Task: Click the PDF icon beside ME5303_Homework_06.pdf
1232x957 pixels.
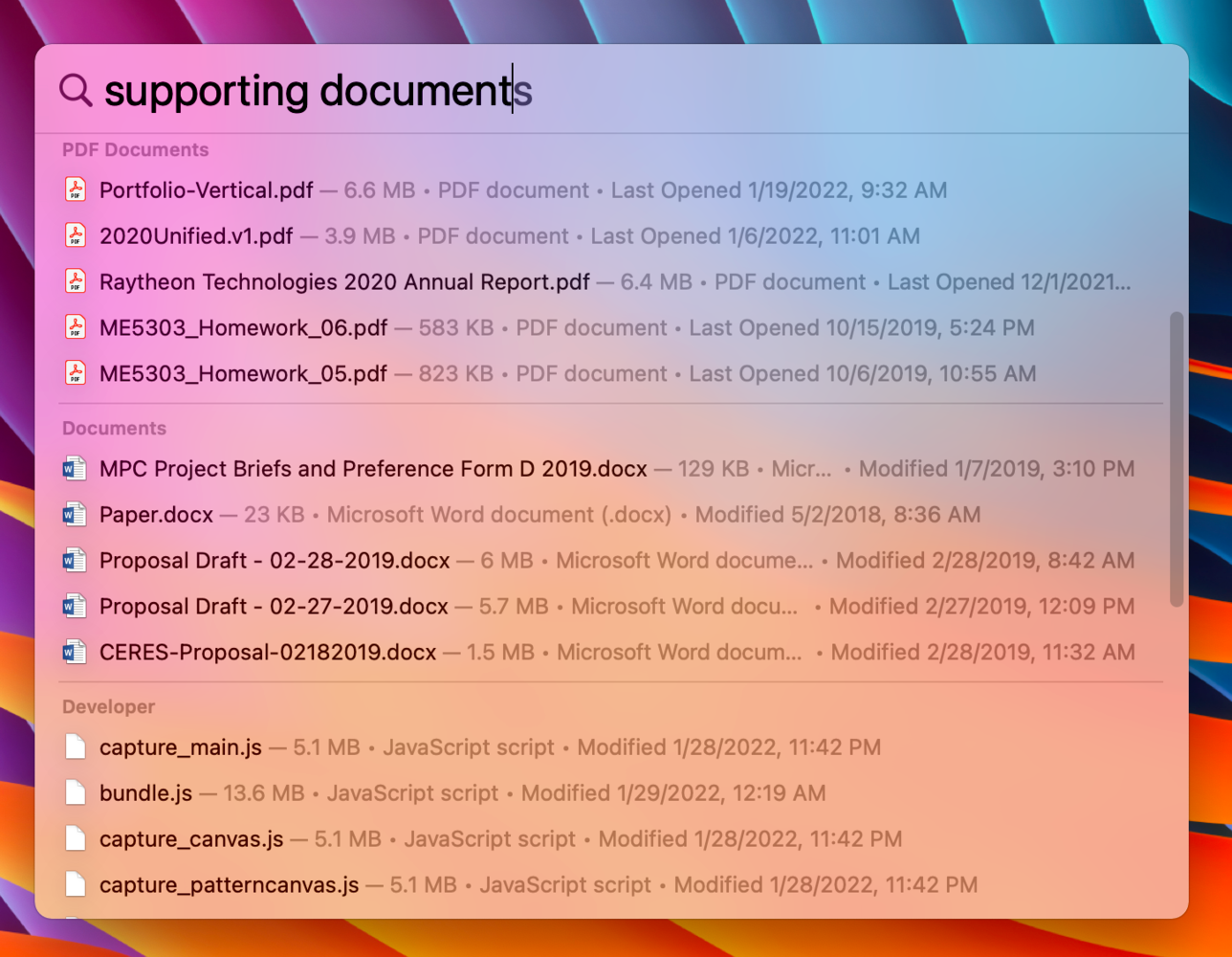Action: point(76,327)
